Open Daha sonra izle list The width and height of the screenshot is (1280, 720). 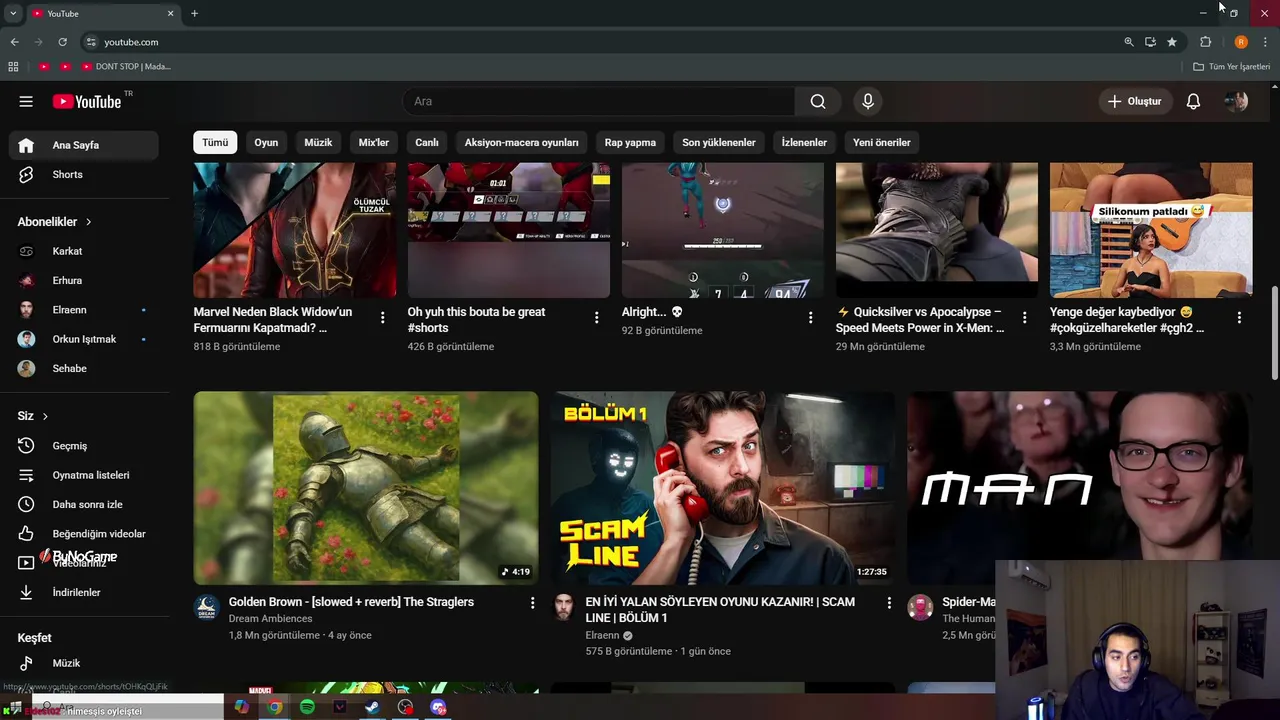tap(84, 504)
